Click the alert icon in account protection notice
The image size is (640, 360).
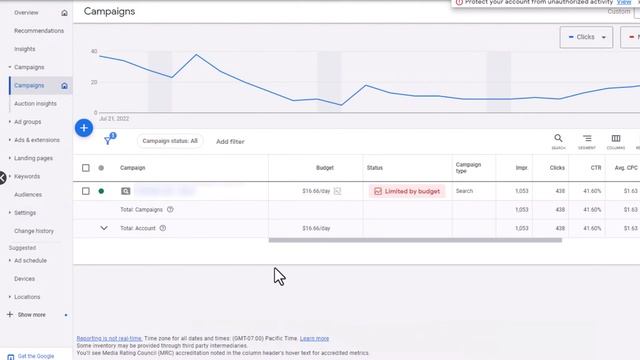tap(459, 2)
